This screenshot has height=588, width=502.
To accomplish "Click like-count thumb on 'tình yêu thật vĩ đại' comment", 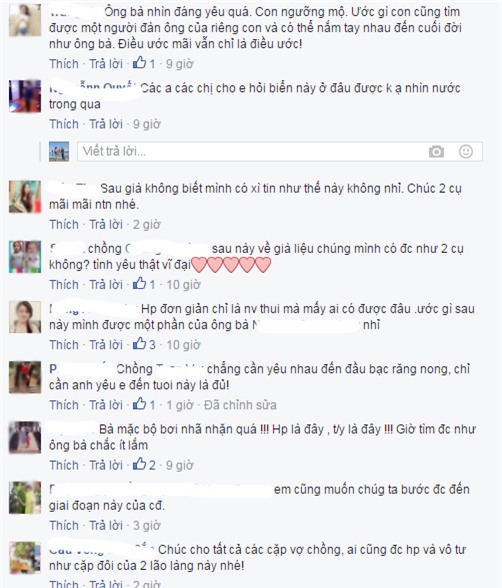I will point(139,284).
